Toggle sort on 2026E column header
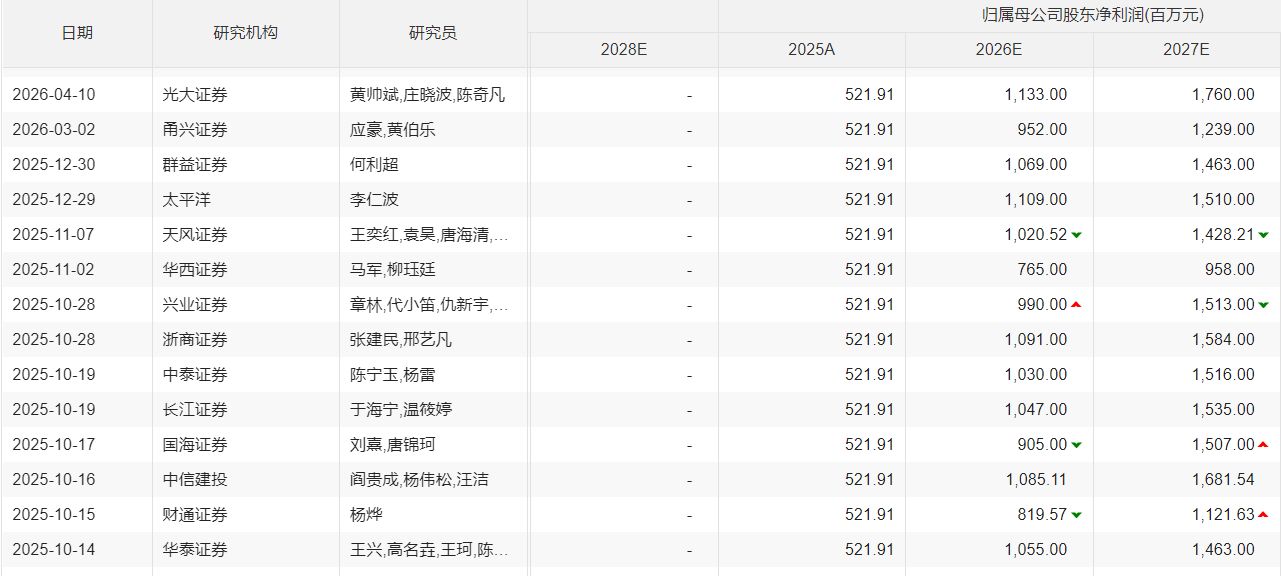Viewport: 1281px width, 576px height. 996,47
